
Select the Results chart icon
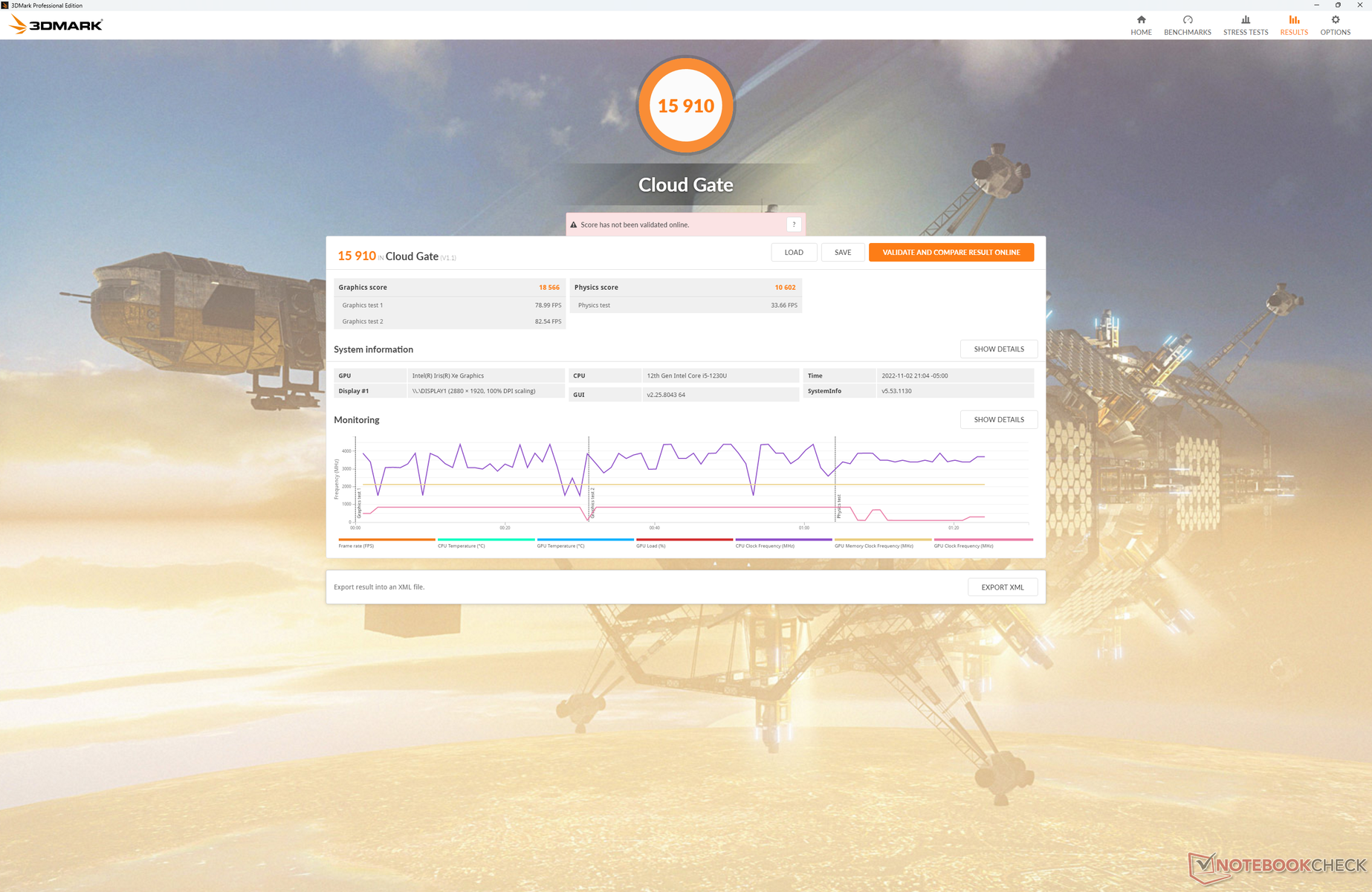(x=1294, y=20)
